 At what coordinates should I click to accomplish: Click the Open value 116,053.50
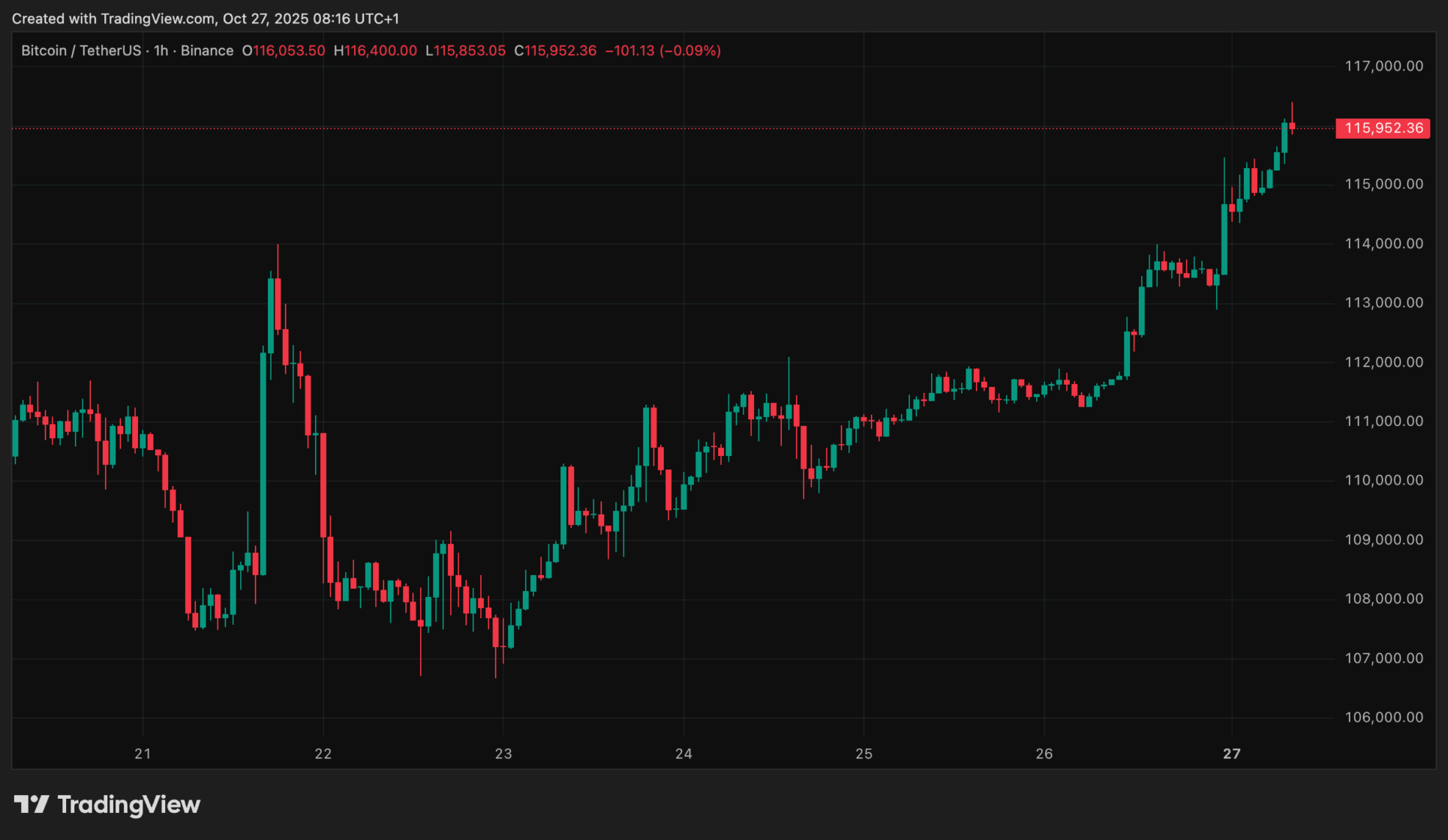(289, 50)
